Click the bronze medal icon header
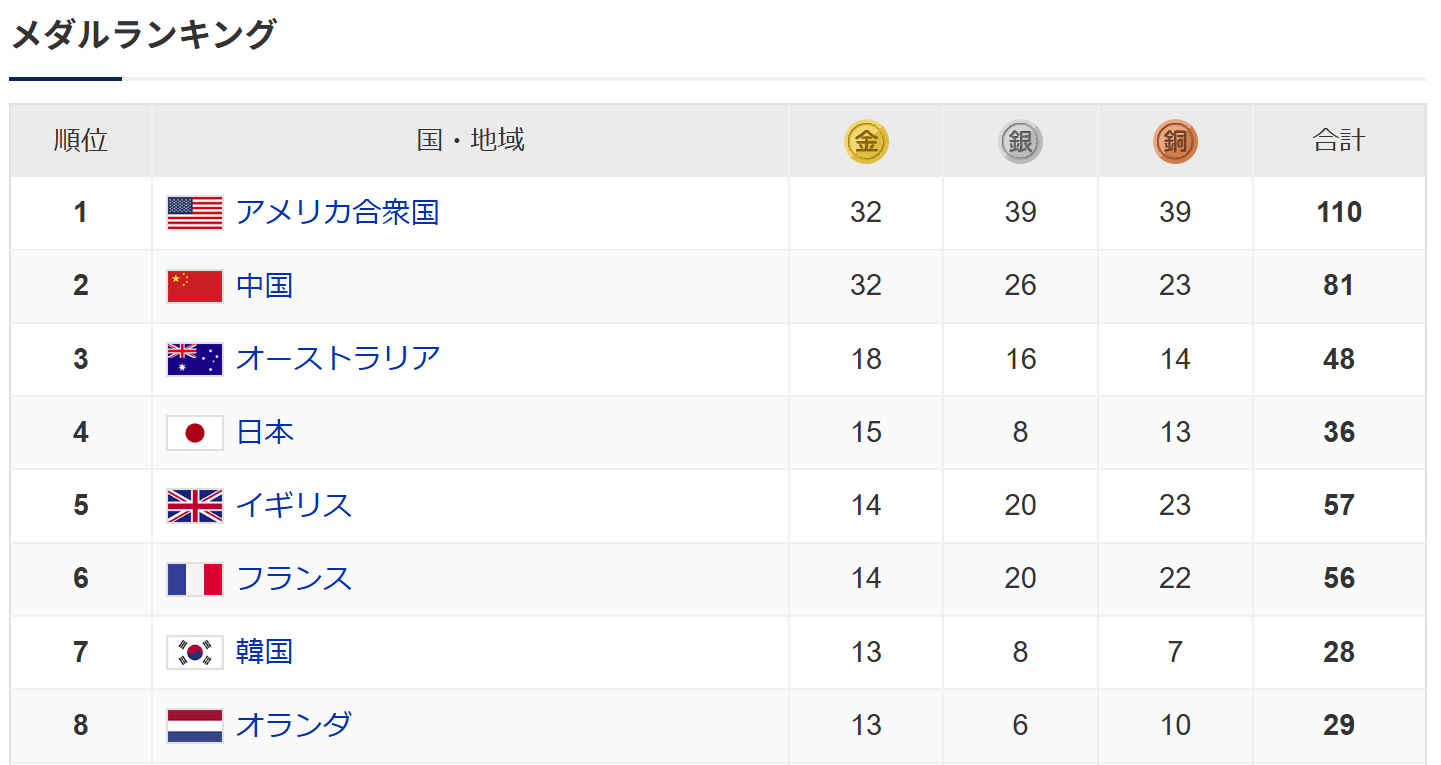Image resolution: width=1441 pixels, height=765 pixels. click(x=1175, y=142)
